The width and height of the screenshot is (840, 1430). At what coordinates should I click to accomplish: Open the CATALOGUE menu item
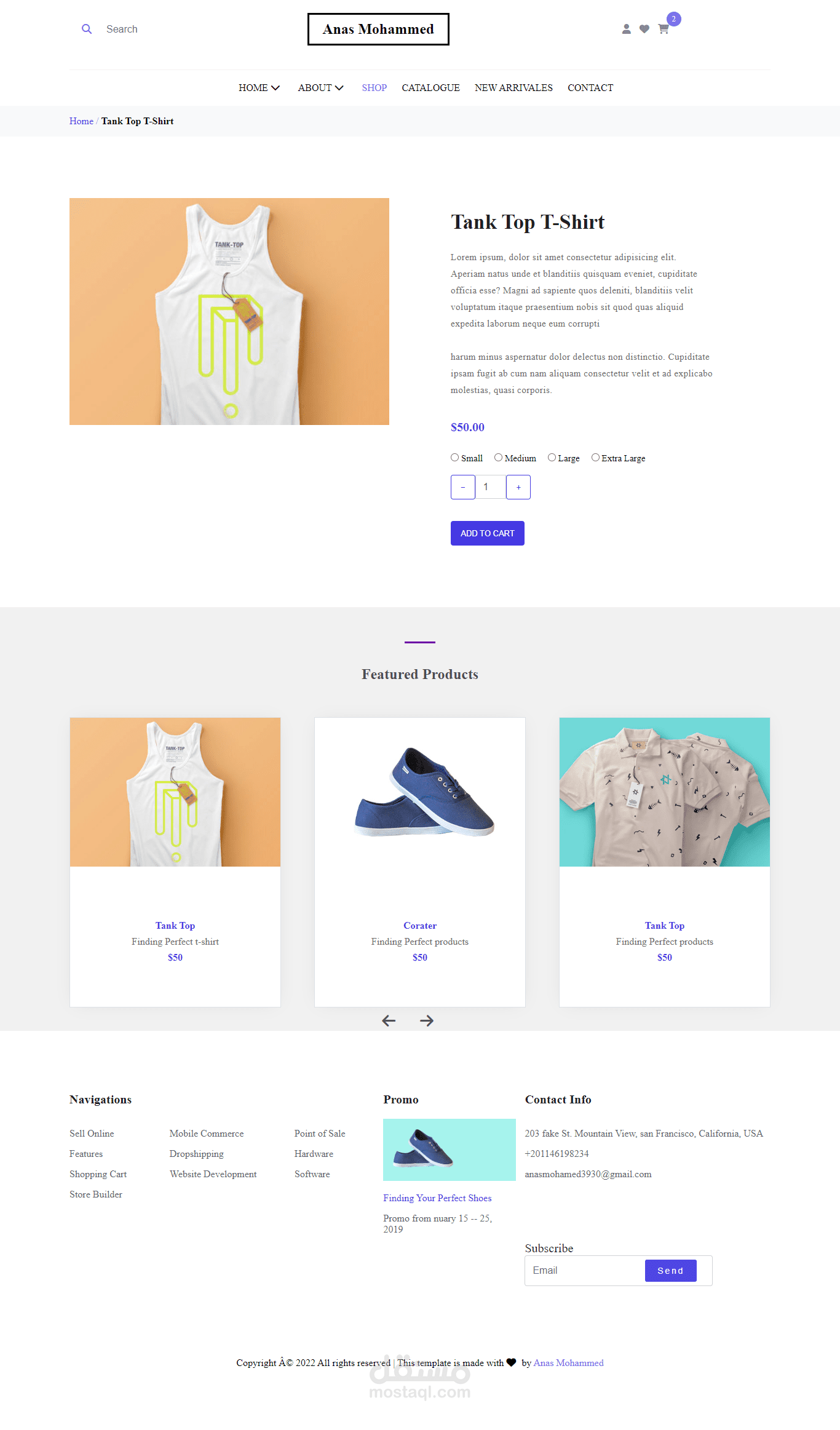(430, 88)
